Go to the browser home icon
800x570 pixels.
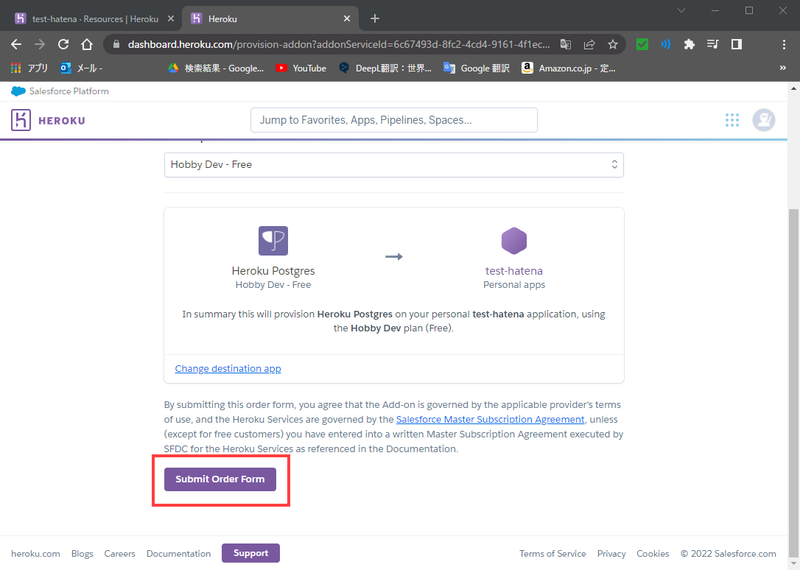pyautogui.click(x=87, y=44)
